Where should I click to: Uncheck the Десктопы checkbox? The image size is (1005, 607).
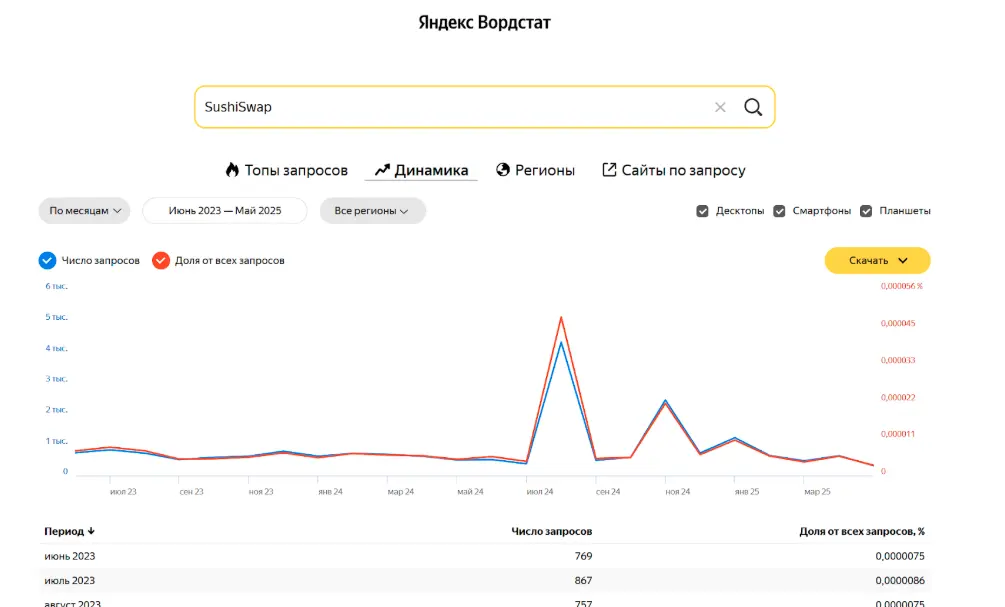[x=702, y=211]
